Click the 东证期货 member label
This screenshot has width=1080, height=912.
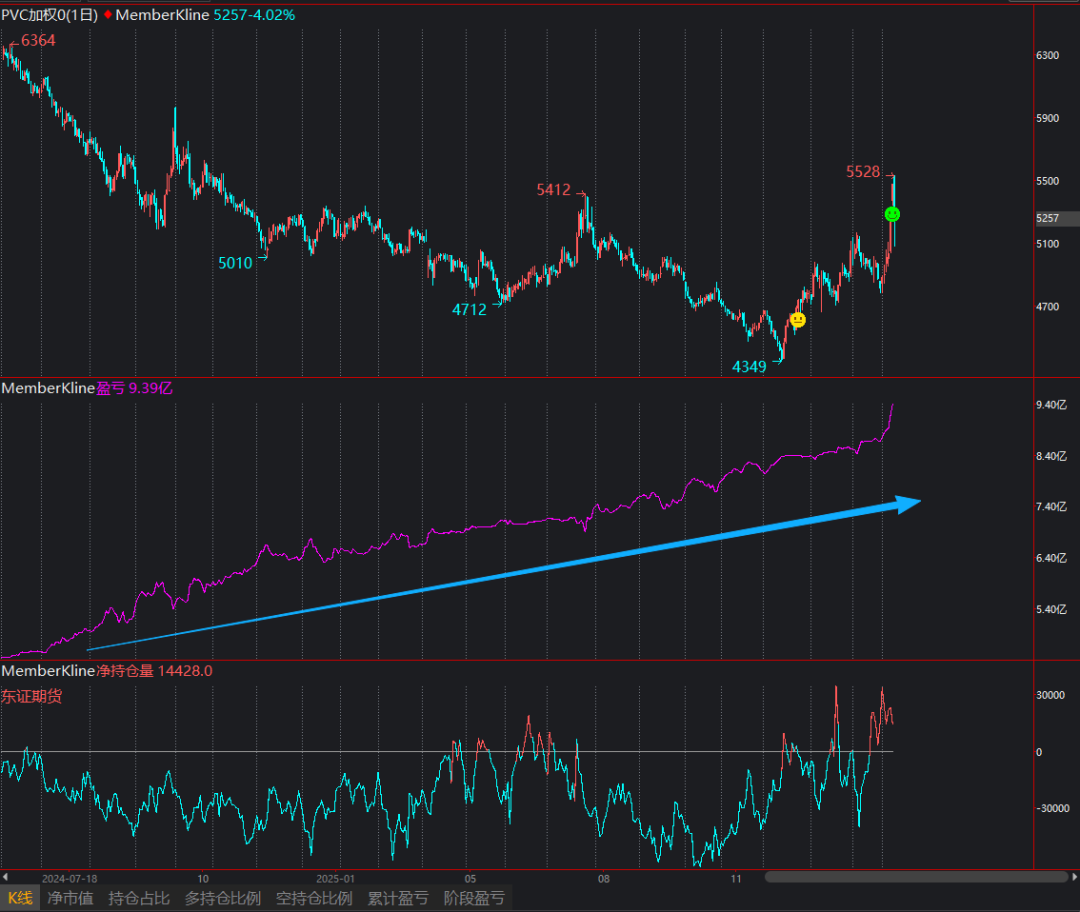(32, 696)
